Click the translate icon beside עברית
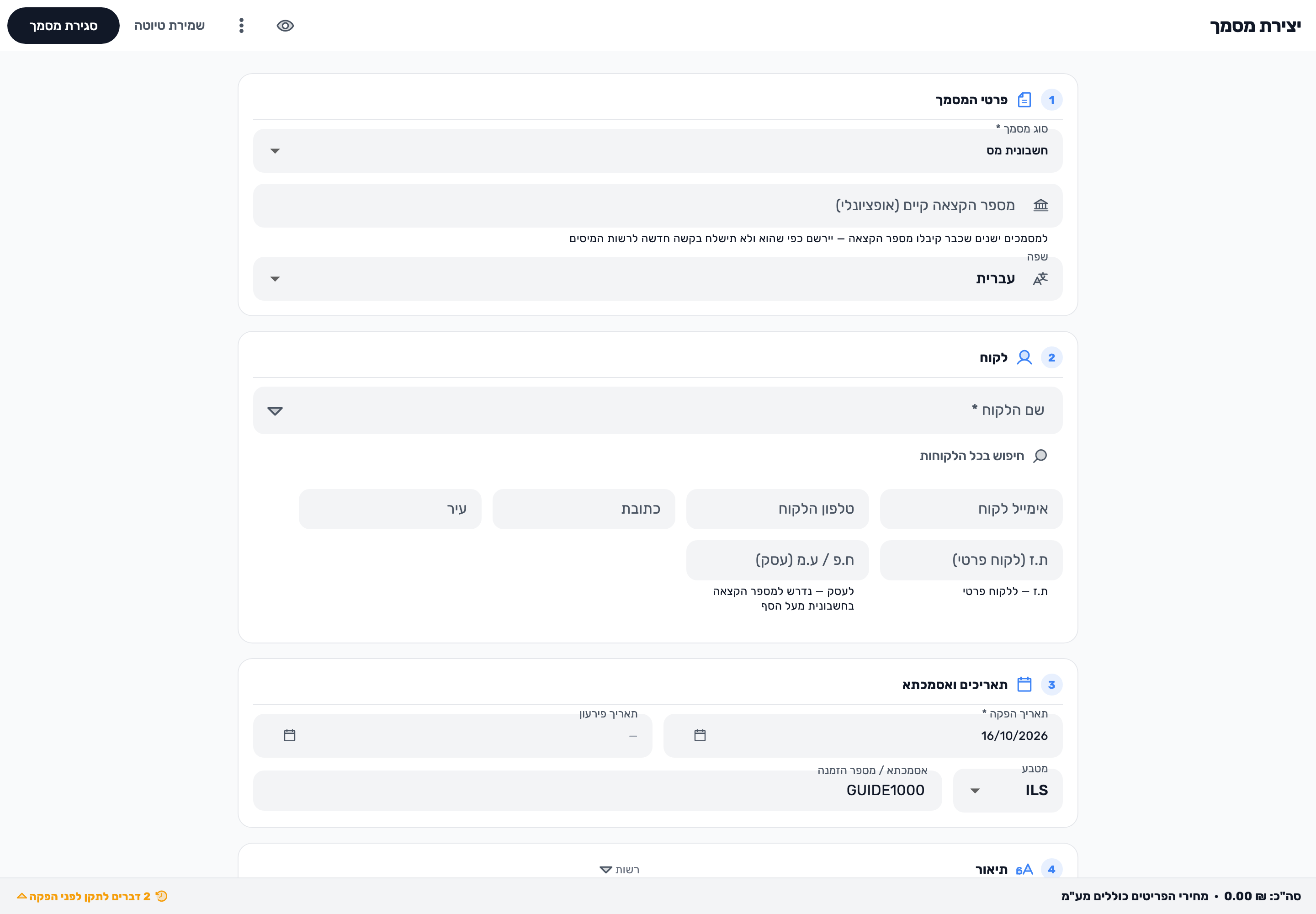The height and width of the screenshot is (914, 1316). point(1040,279)
